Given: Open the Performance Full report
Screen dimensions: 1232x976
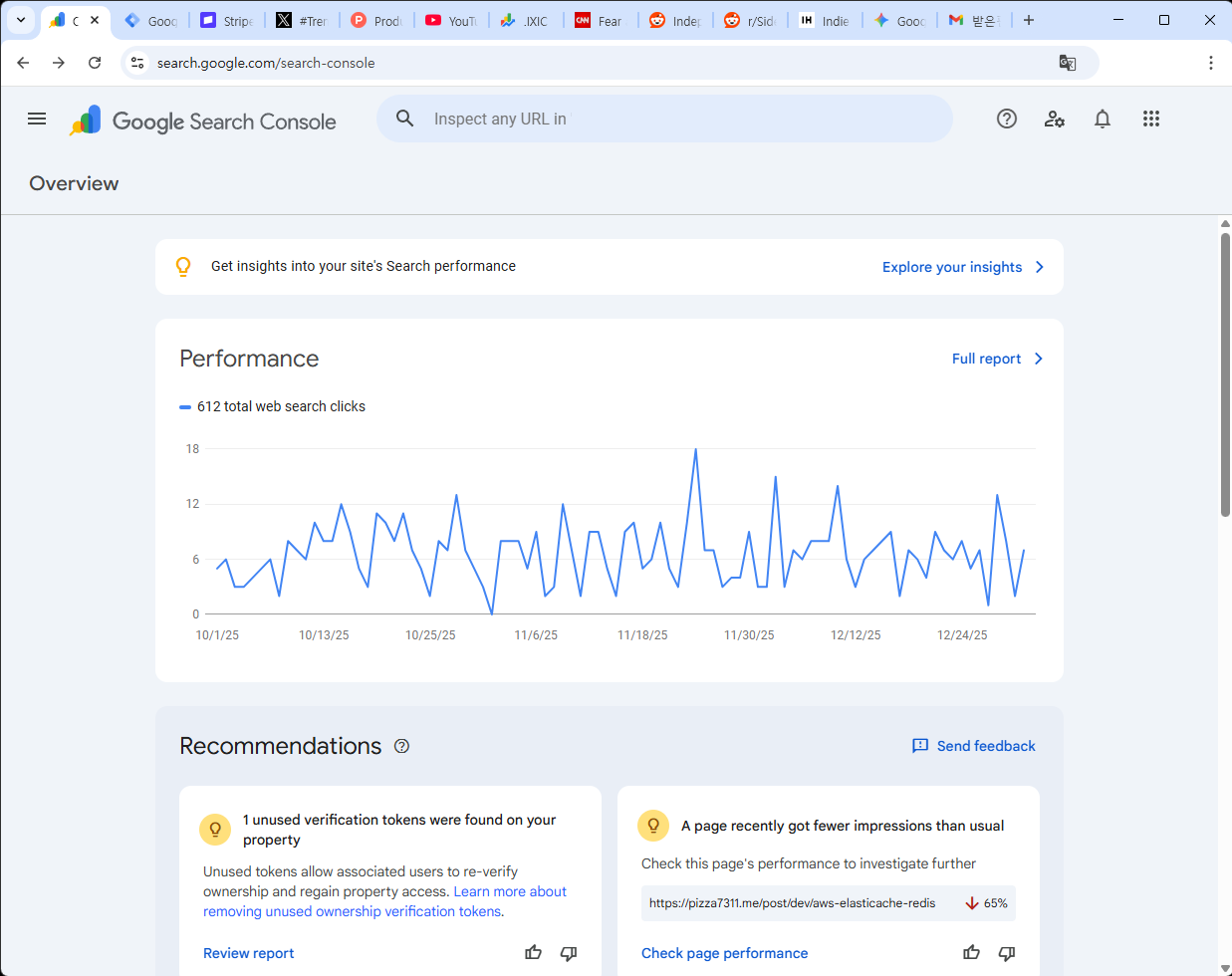Looking at the screenshot, I should 996,359.
